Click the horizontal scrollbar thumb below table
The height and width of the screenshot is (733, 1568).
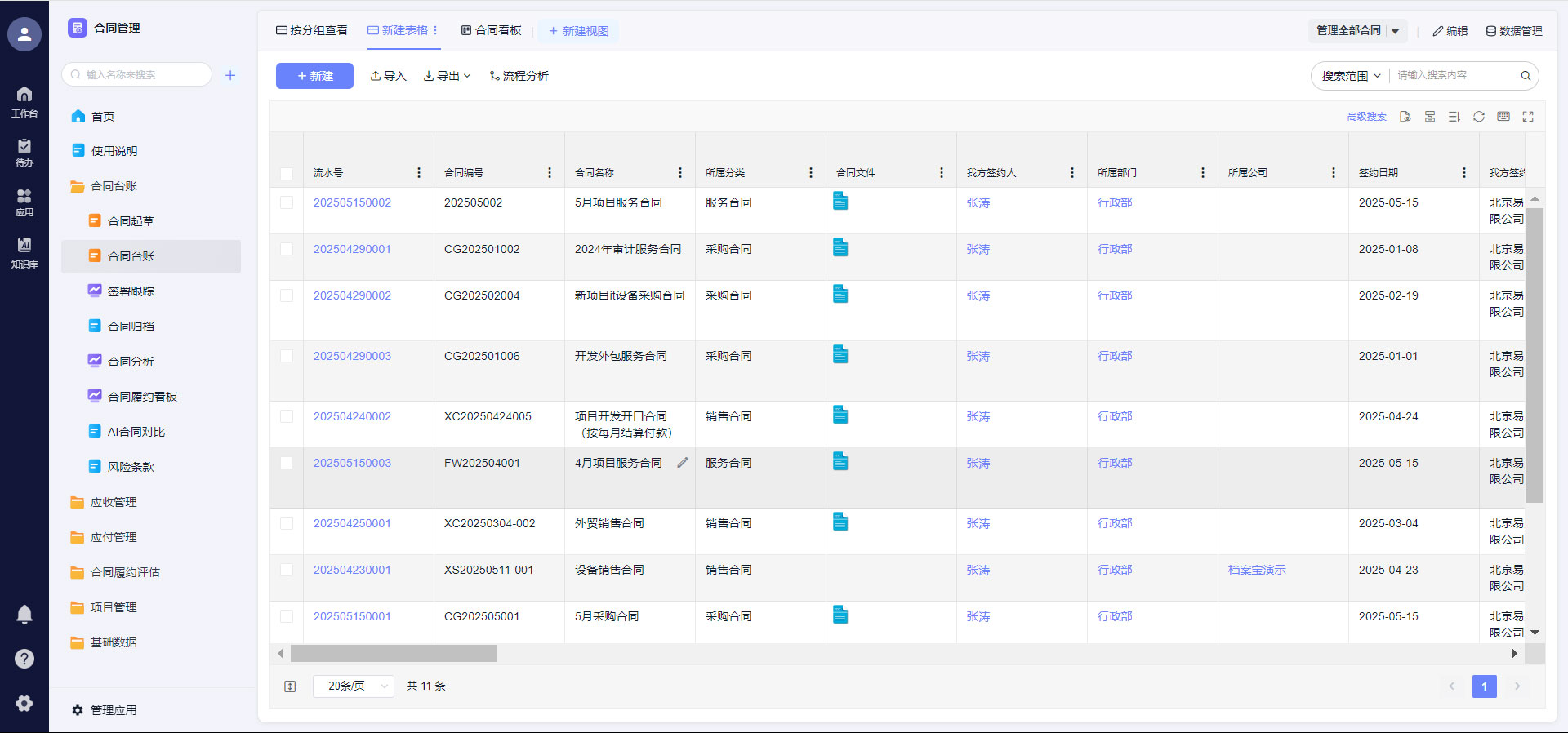(393, 654)
